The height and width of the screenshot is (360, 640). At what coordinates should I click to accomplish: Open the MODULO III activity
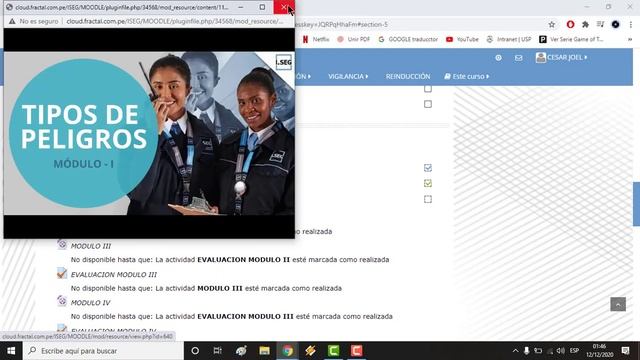(x=91, y=246)
